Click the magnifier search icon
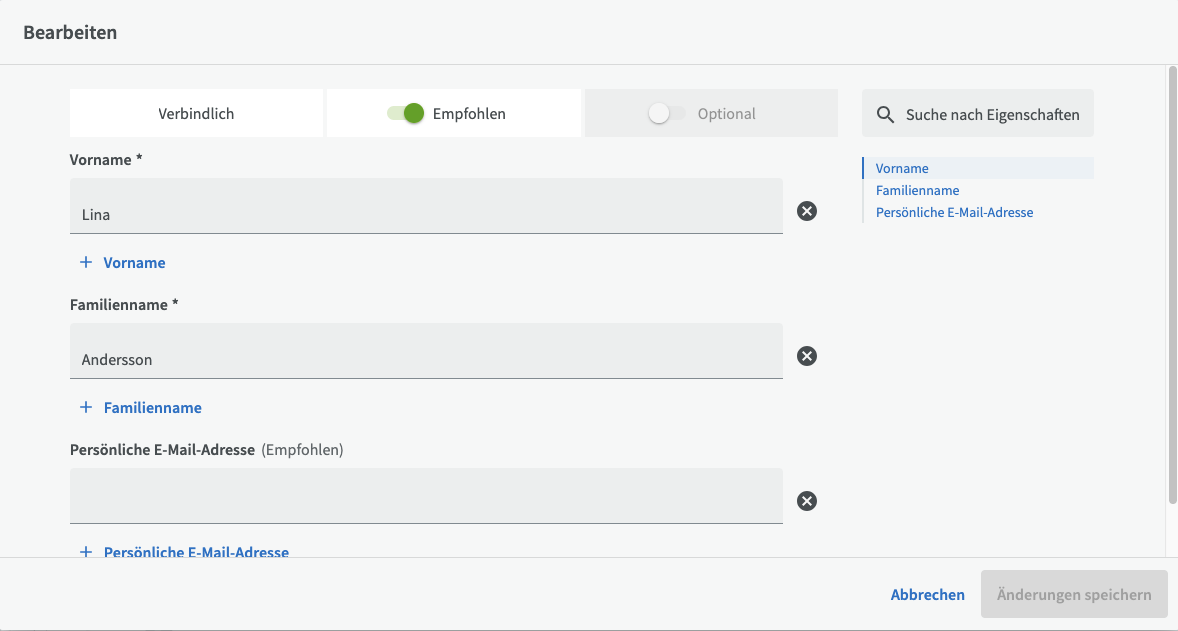This screenshot has width=1178, height=631. tap(885, 115)
